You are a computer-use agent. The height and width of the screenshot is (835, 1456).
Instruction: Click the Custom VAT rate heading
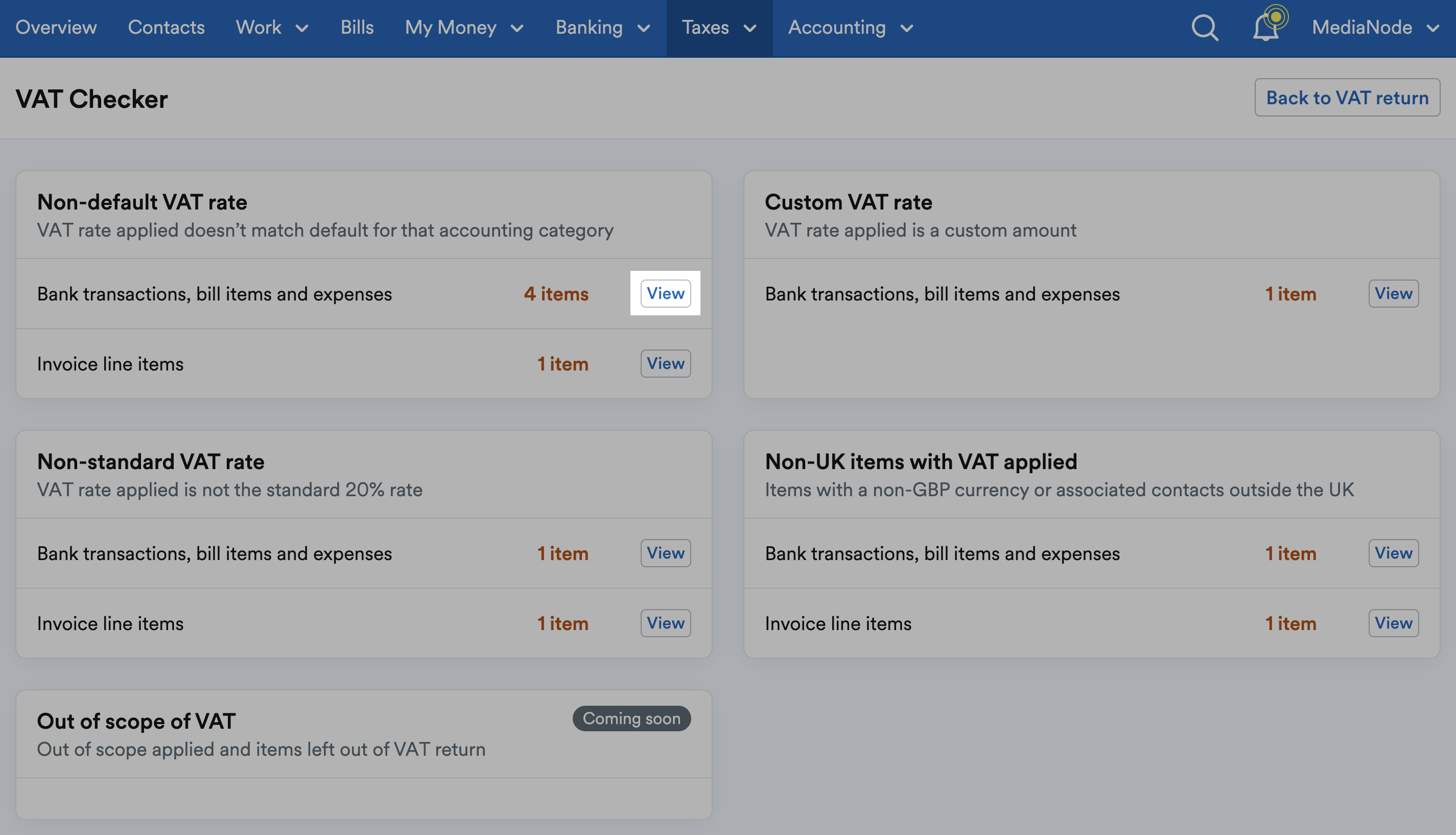[x=849, y=202]
